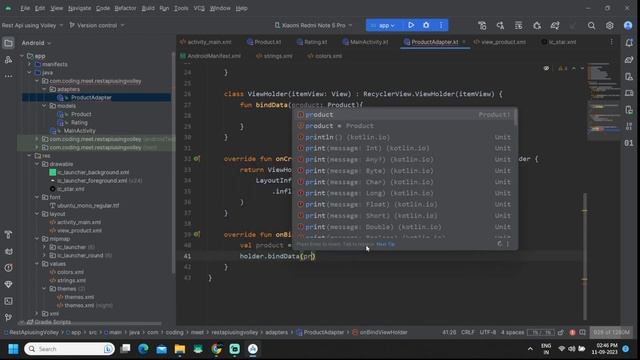Expand the xml resource folder
Image resolution: width=640 pixels, height=360 pixels.
point(37,313)
